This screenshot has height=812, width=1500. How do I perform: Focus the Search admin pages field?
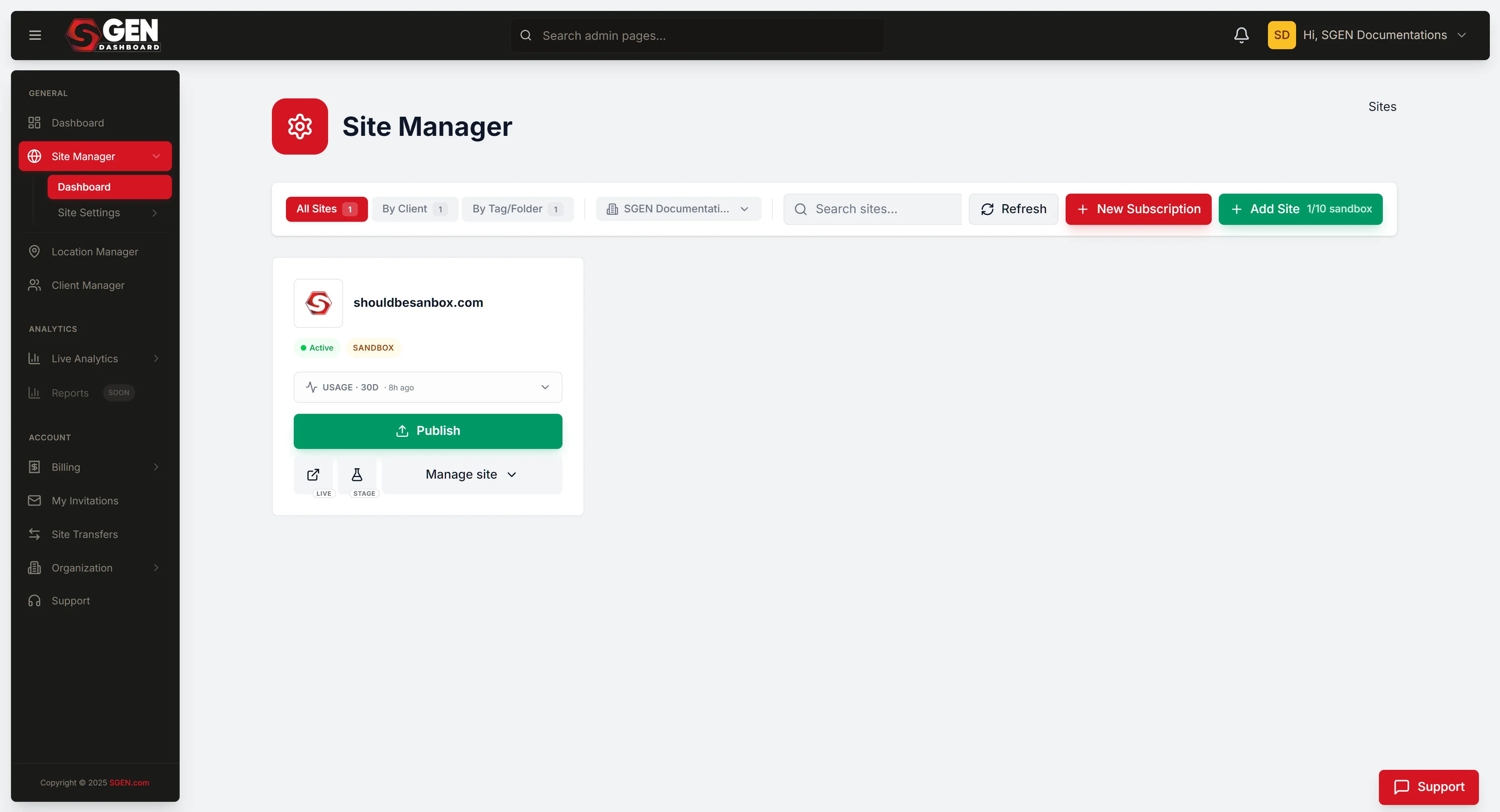698,36
